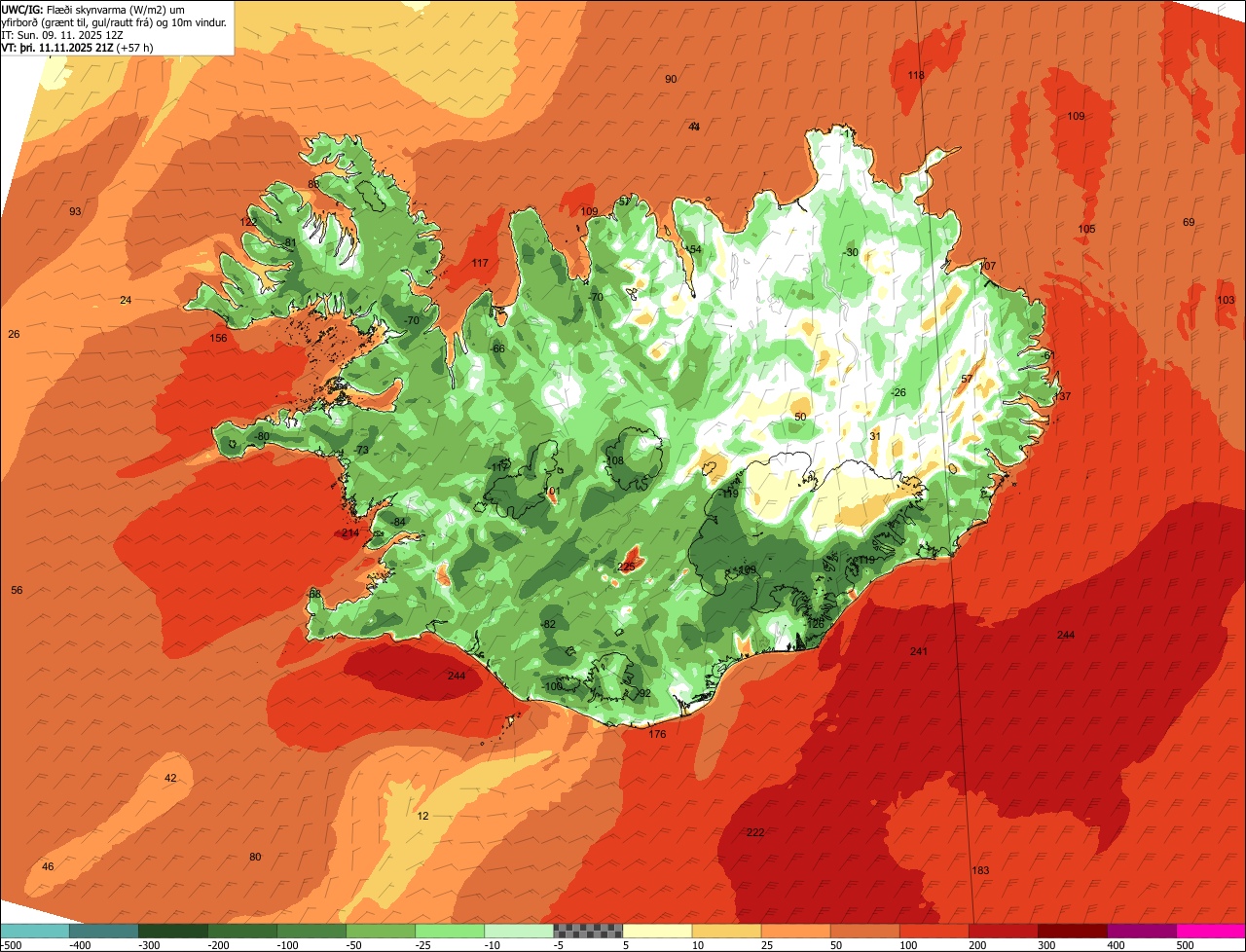
Task: Click the value 46 on the map
Action: pyautogui.click(x=48, y=866)
